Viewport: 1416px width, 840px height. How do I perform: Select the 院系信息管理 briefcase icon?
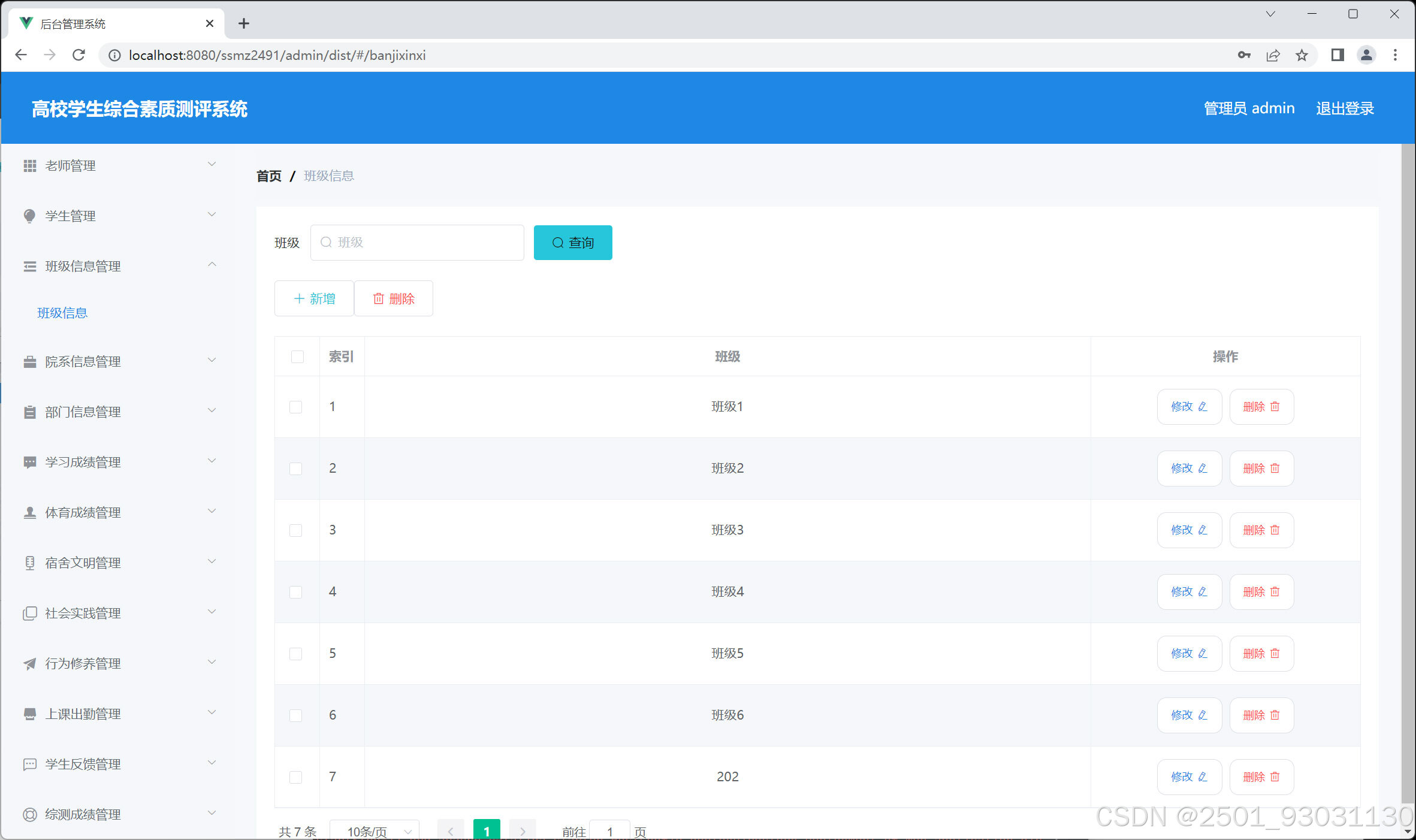pos(29,361)
